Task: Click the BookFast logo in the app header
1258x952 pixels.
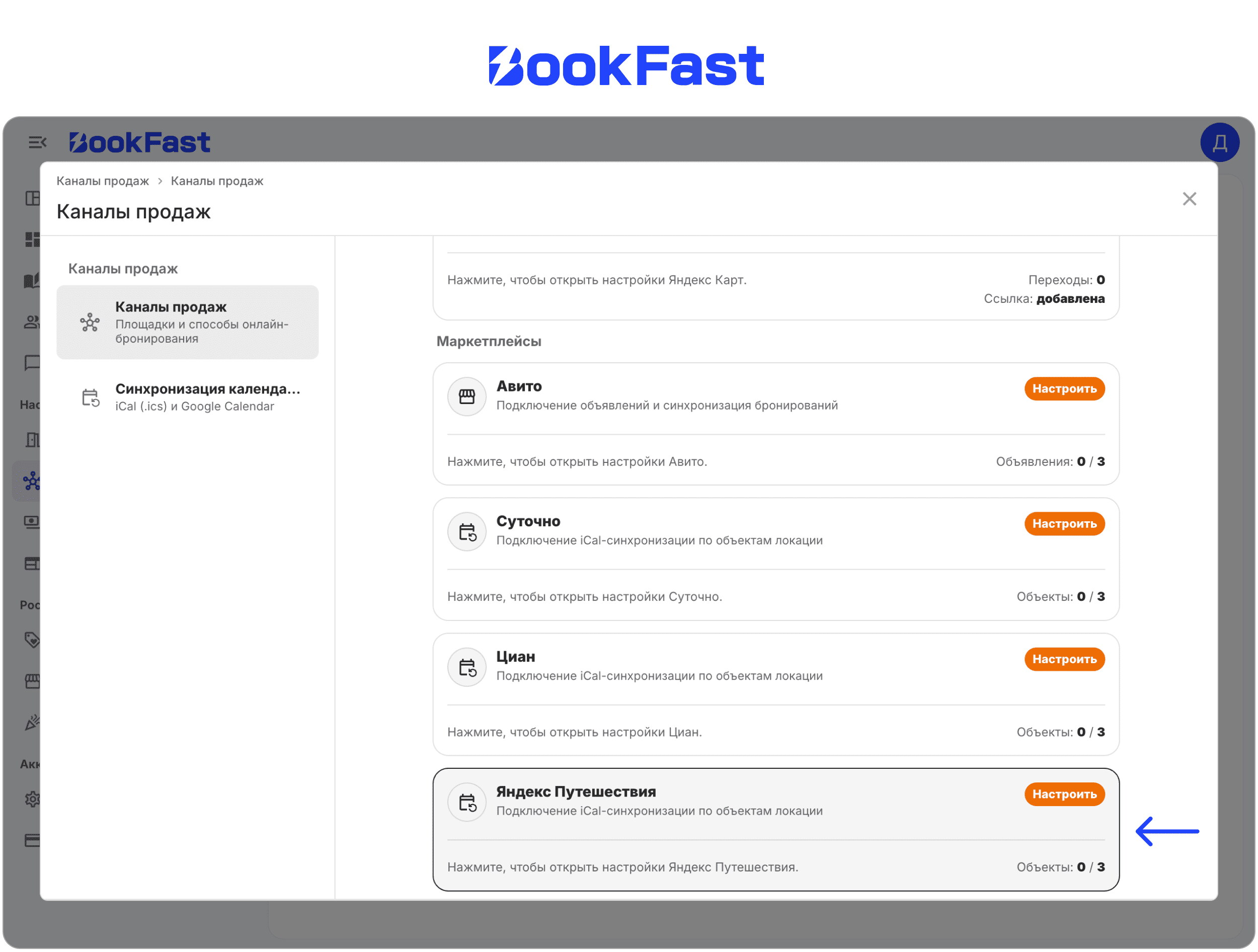Action: 139,142
